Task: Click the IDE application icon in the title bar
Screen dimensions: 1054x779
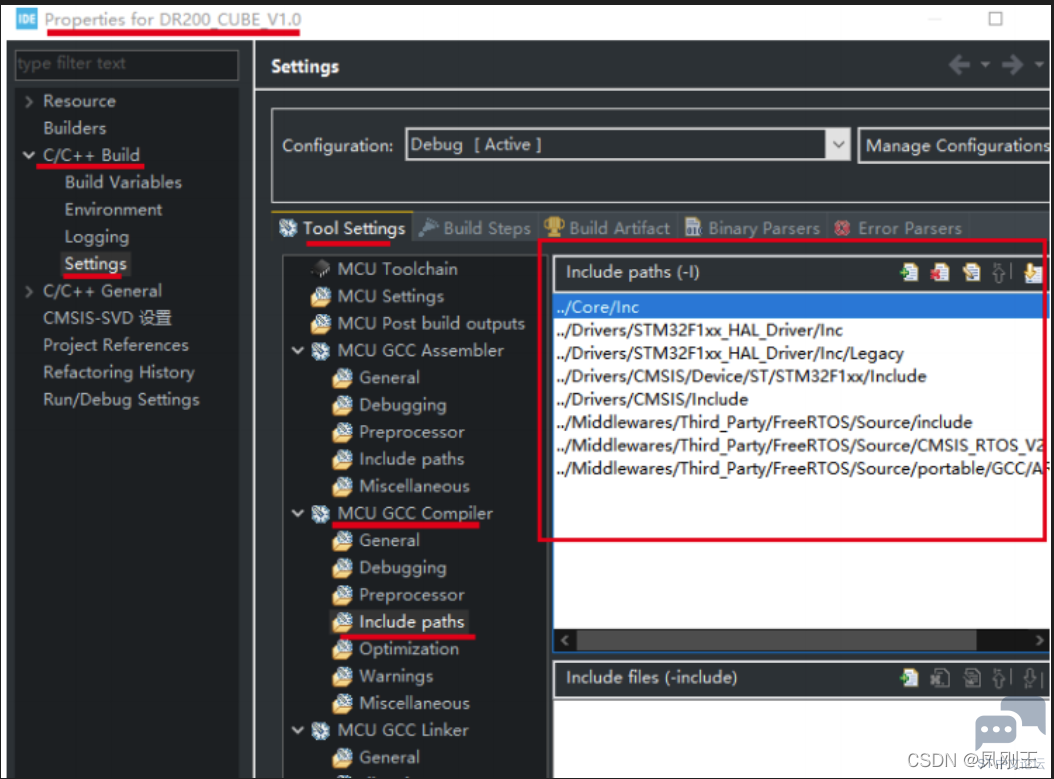Action: (27, 18)
